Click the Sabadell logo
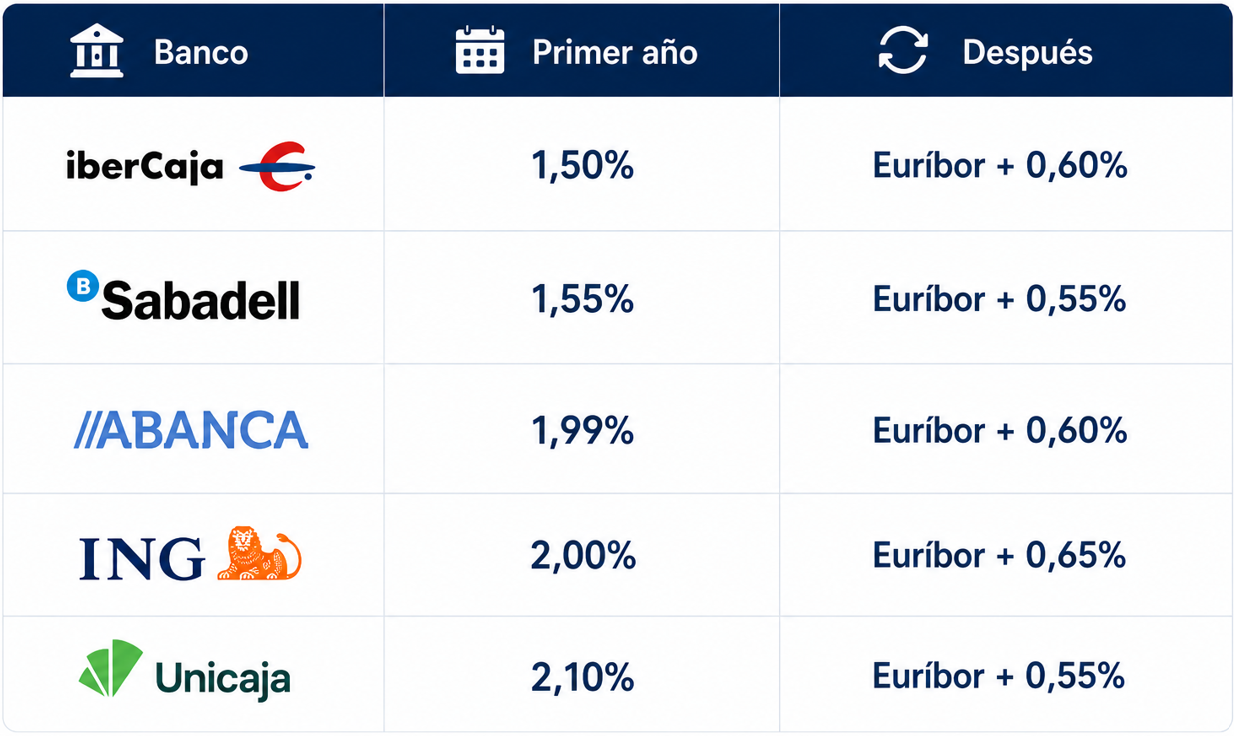1234x736 pixels. point(183,296)
